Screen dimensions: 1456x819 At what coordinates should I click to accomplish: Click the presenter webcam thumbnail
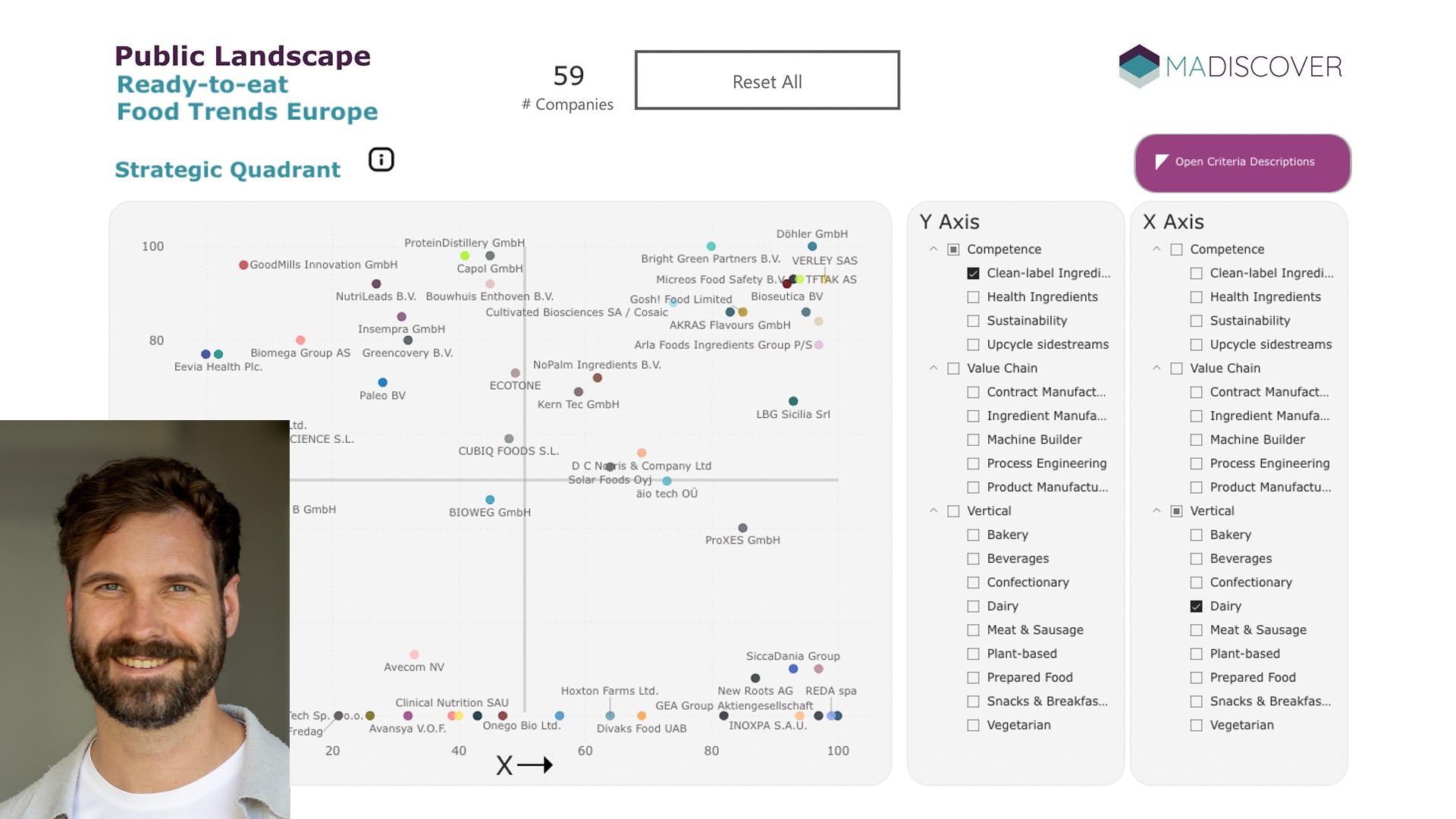(x=144, y=619)
